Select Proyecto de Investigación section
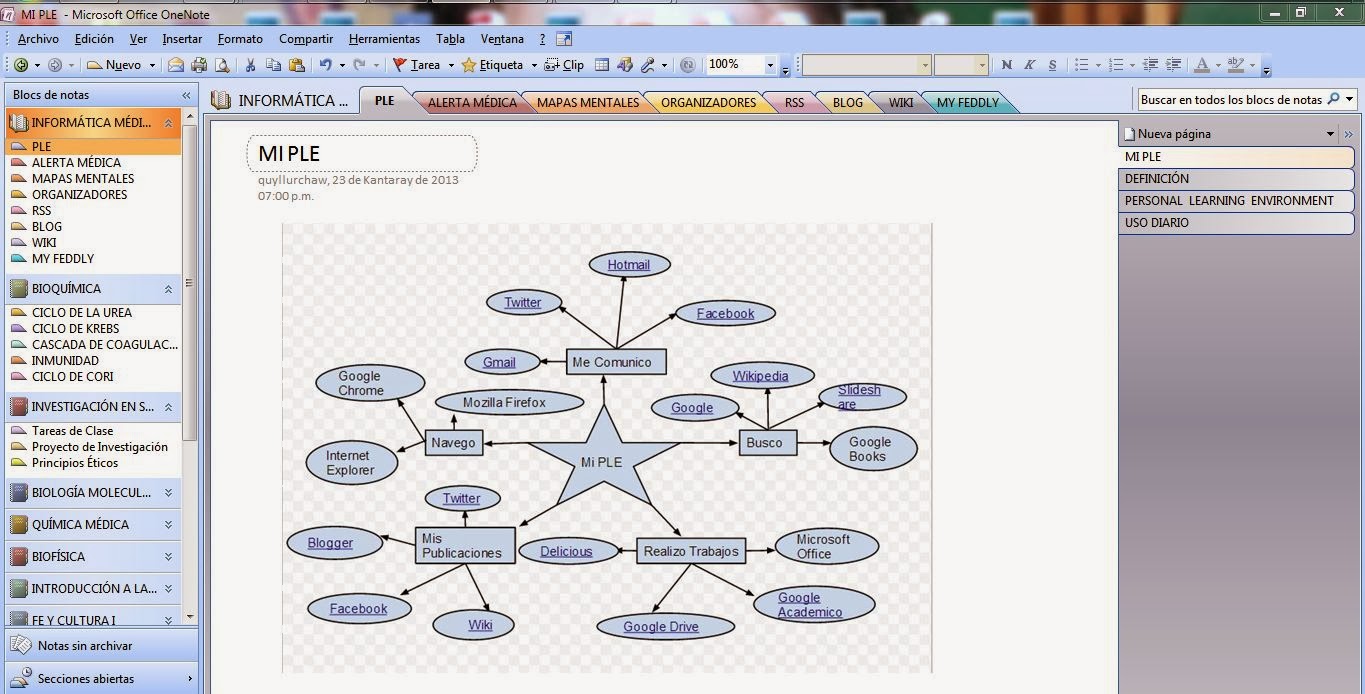The image size is (1365, 694). (x=99, y=447)
